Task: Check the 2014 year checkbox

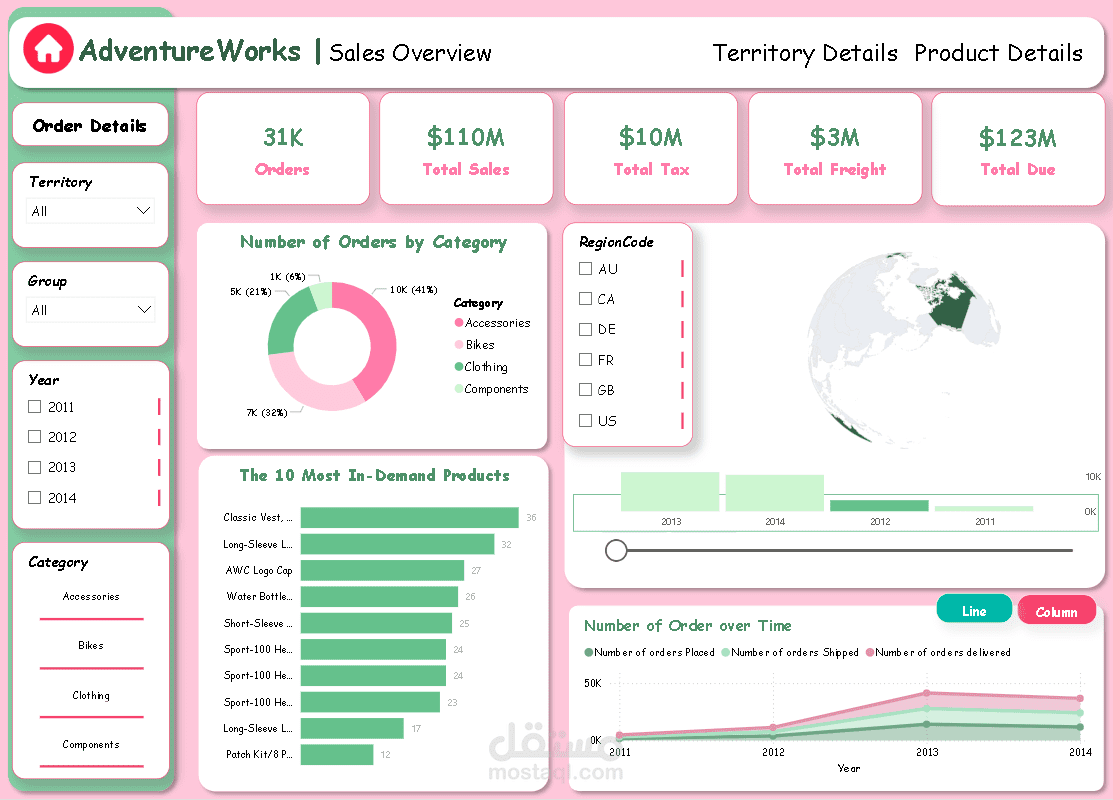Action: click(34, 498)
